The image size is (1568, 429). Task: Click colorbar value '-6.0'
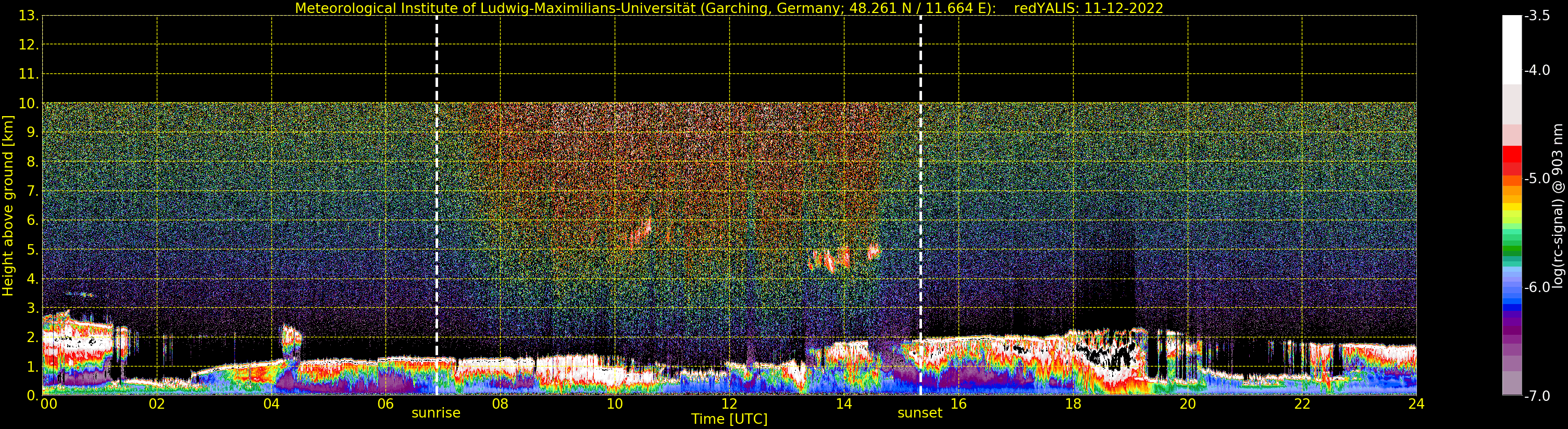(1537, 287)
